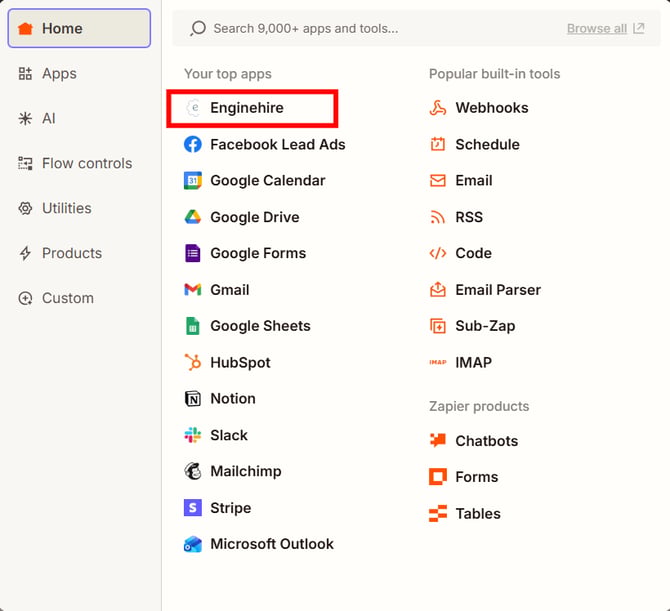670x611 pixels.
Task: Select the Mailchimp text label
Action: click(246, 471)
